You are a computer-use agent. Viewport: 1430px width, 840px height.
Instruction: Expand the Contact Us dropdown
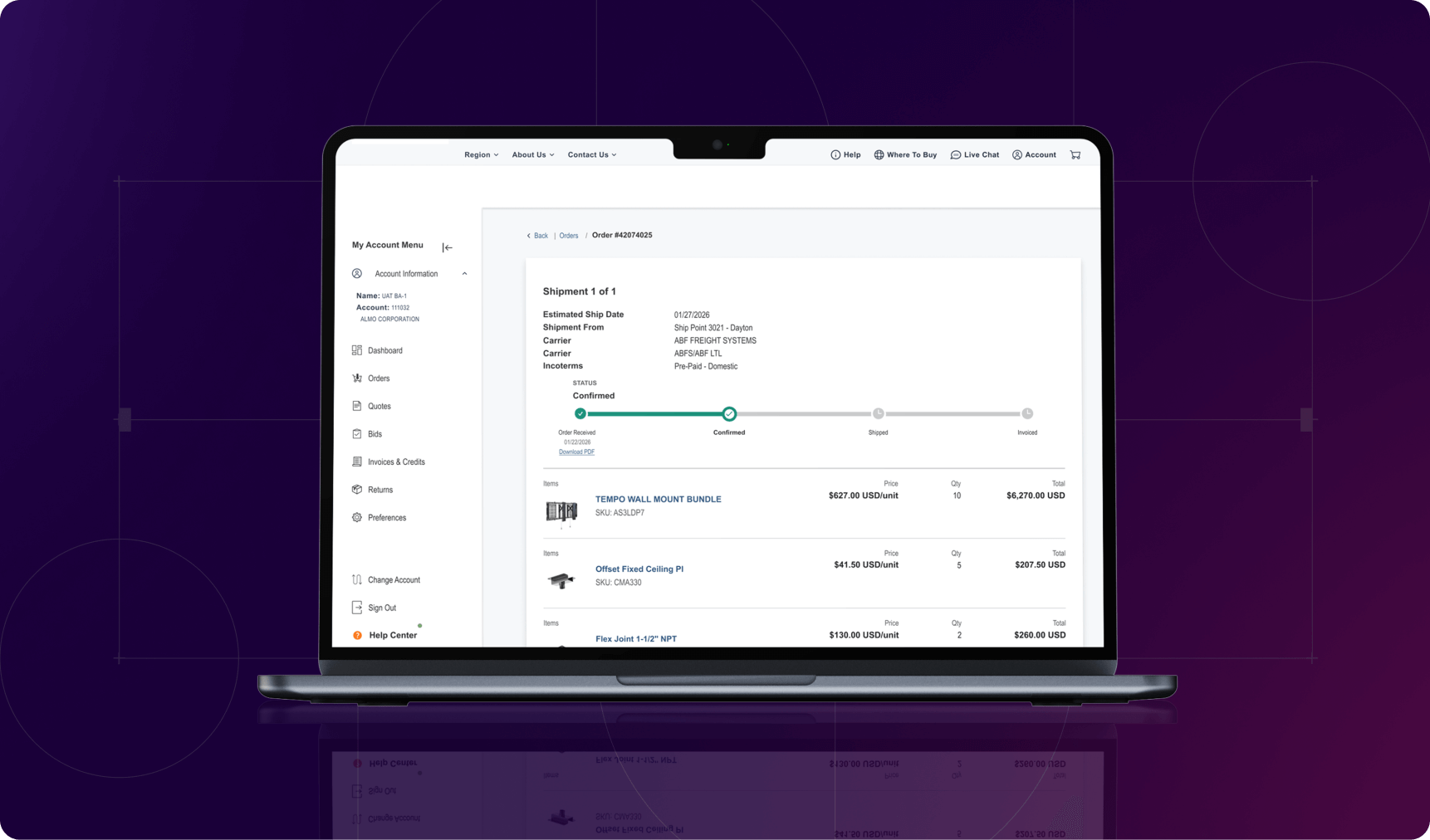[591, 155]
